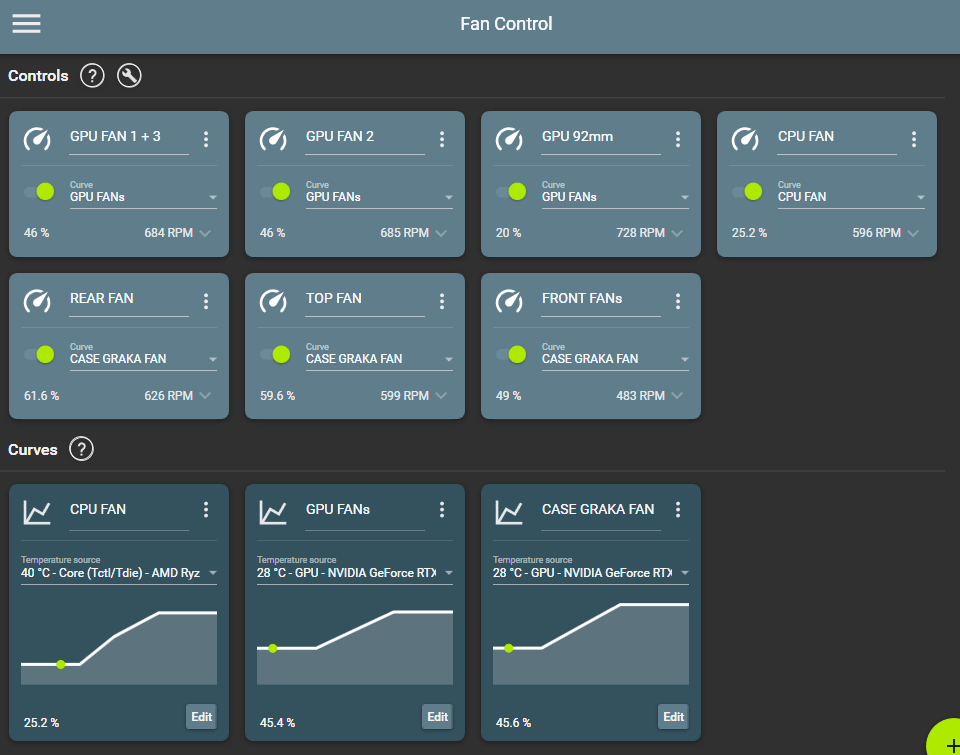Open the Curve dropdown on GPU FAN 1 + 3
The image size is (960, 755).
143,194
